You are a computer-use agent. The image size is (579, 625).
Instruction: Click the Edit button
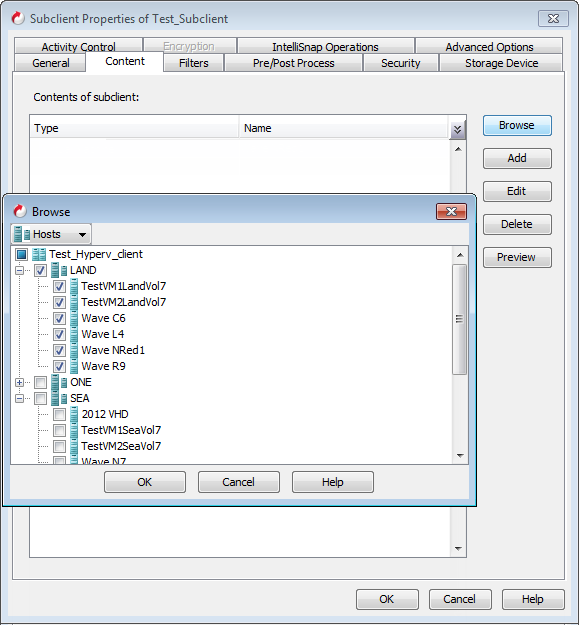tap(517, 191)
